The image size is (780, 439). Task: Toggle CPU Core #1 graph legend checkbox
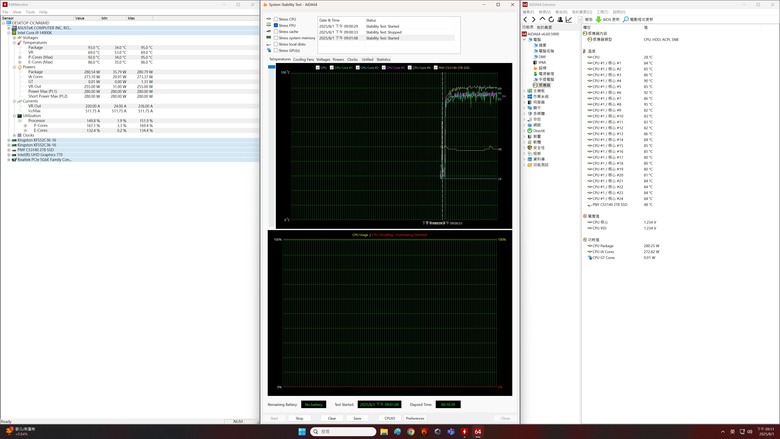[331, 68]
